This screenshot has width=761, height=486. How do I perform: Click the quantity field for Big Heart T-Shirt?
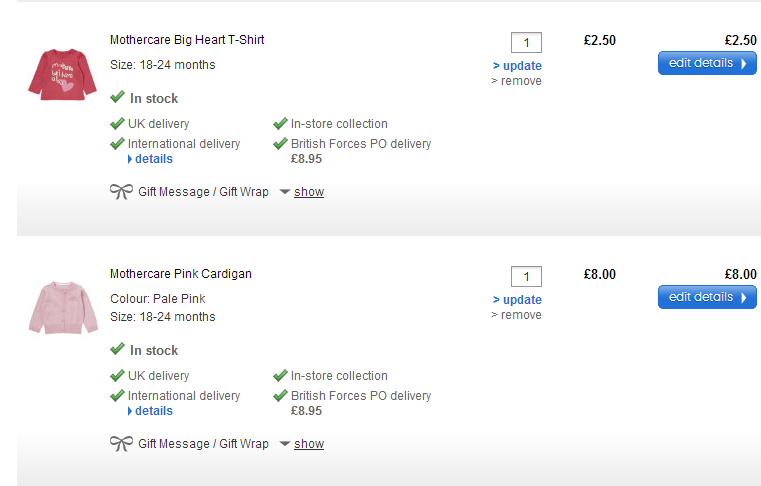click(526, 42)
